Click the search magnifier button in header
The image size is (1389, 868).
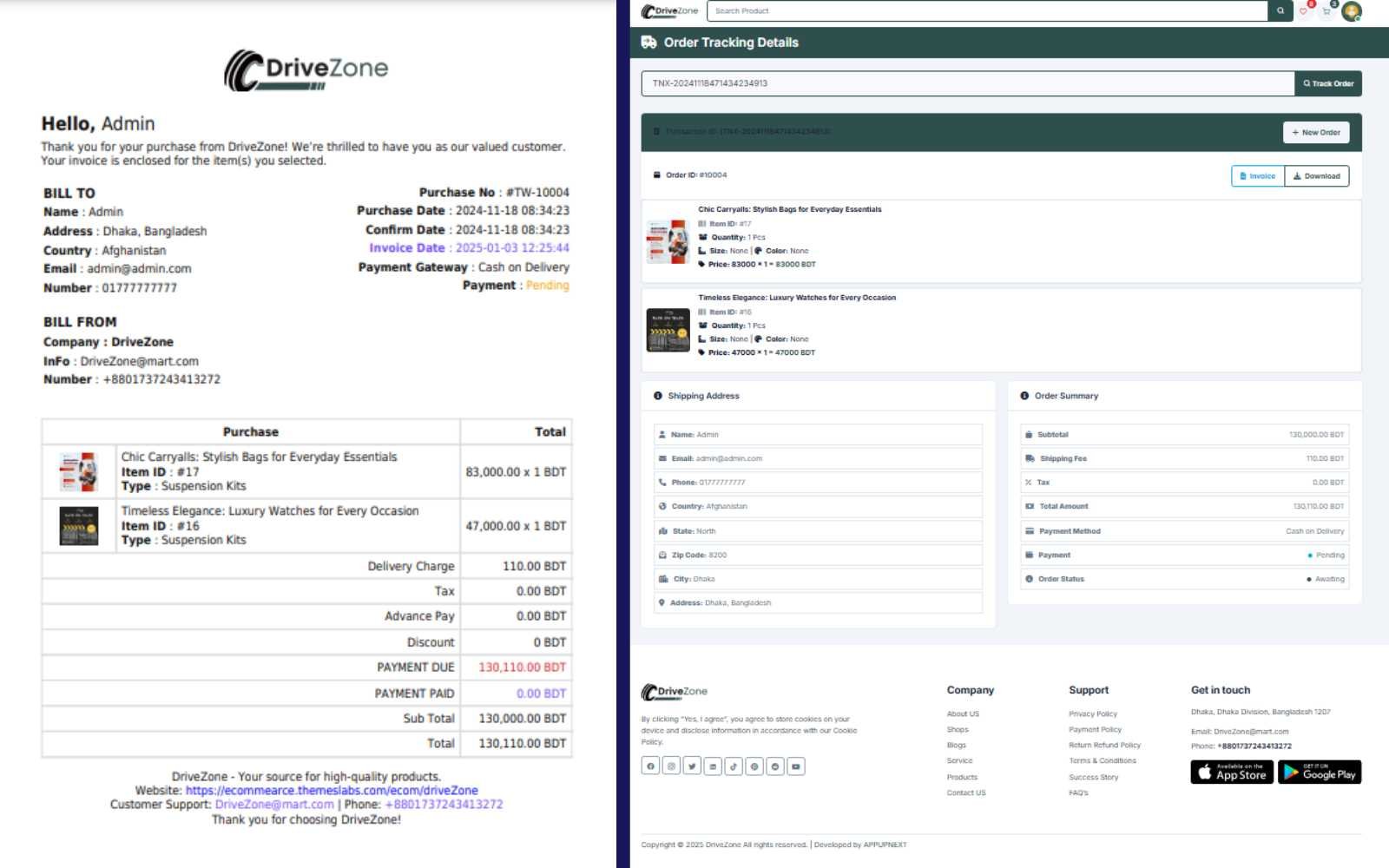coord(1280,10)
